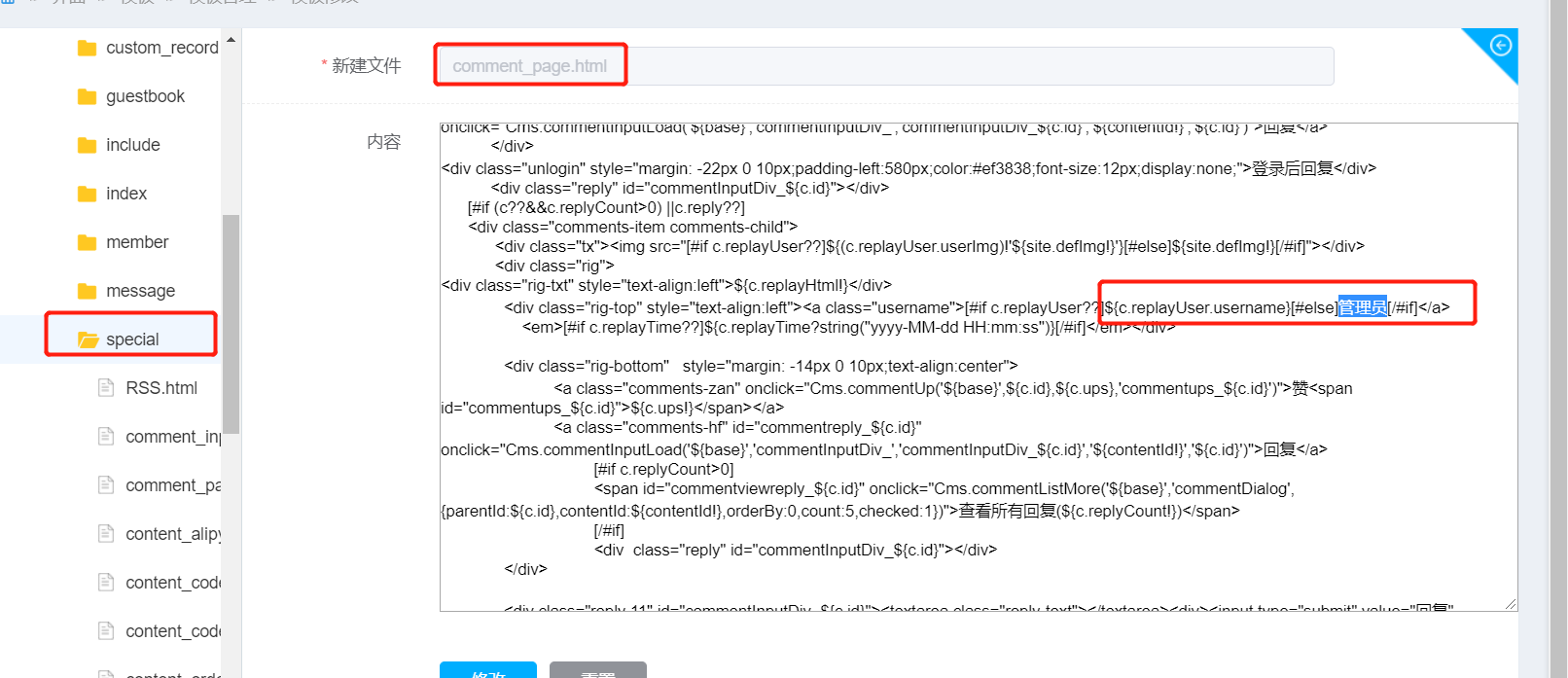Click the open special folder icon

pyautogui.click(x=89, y=339)
